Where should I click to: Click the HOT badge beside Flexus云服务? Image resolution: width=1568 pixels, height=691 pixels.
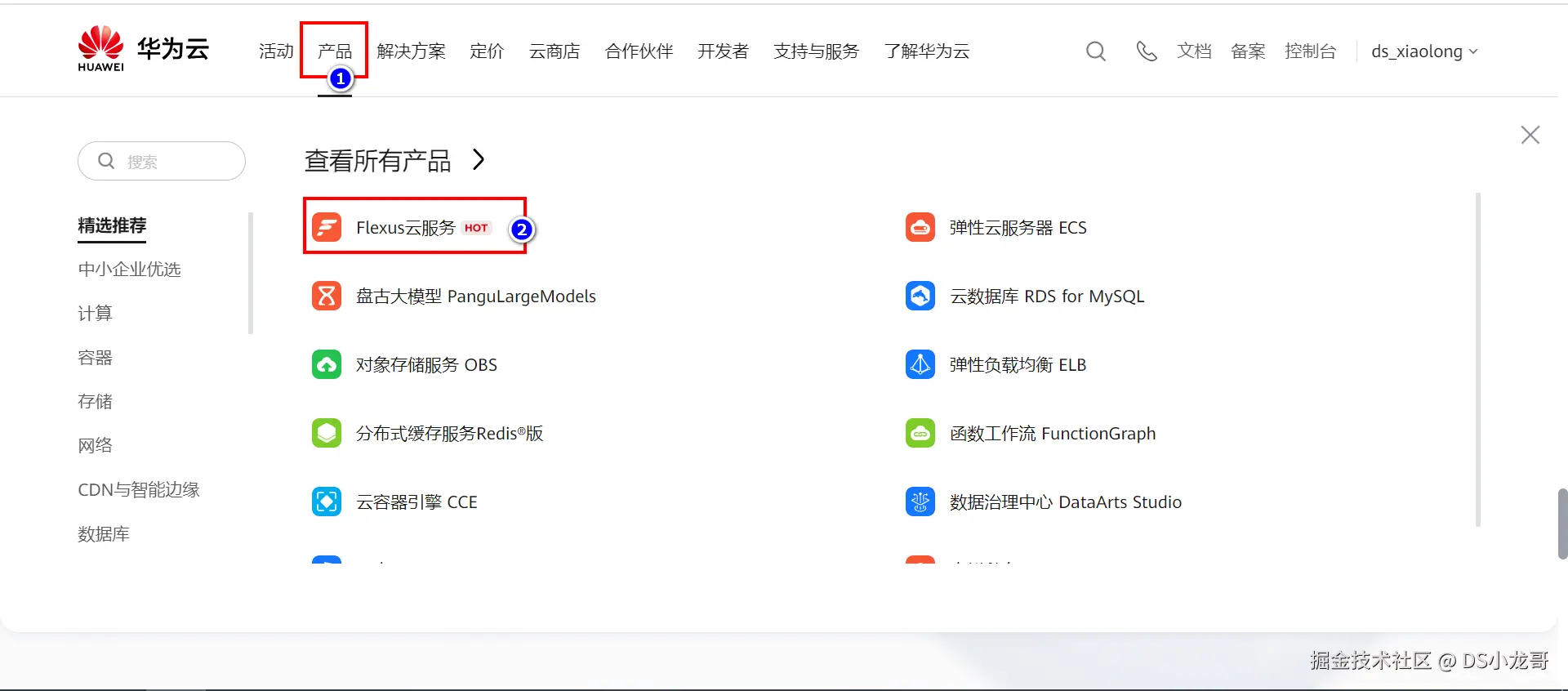(x=476, y=228)
